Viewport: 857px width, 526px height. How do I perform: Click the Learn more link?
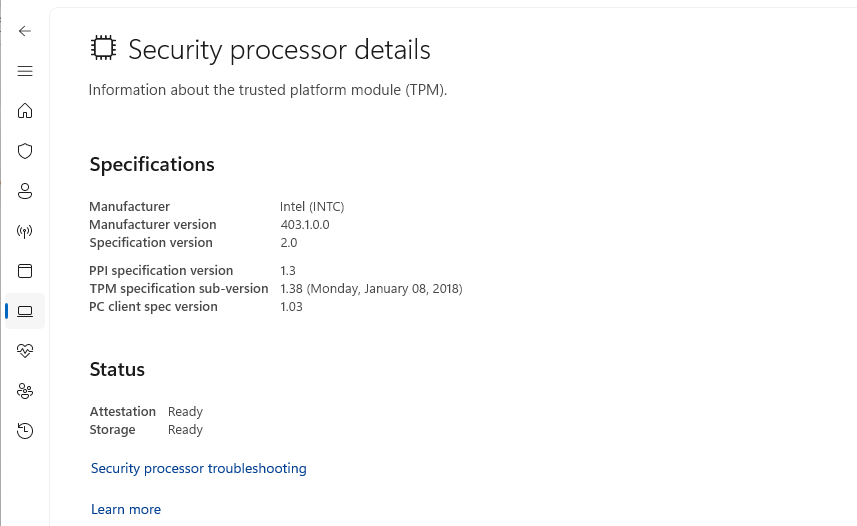[126, 509]
